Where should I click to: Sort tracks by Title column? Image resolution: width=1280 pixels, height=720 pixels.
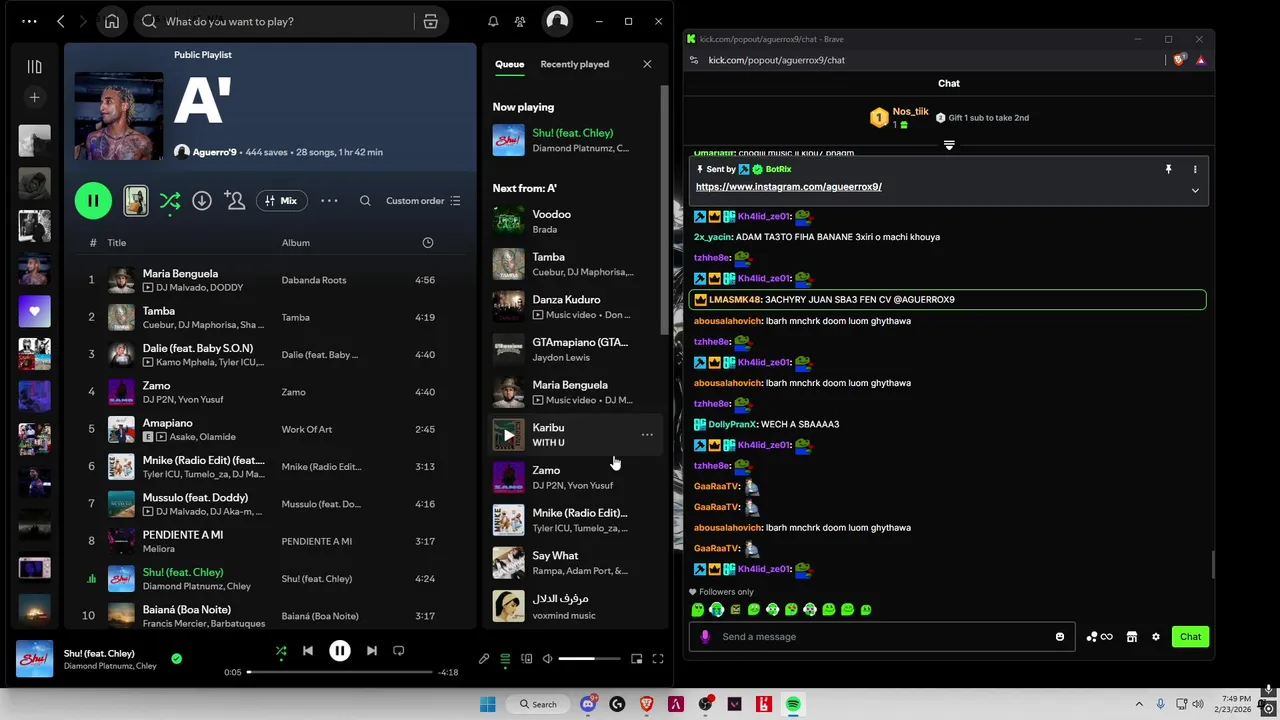[117, 243]
